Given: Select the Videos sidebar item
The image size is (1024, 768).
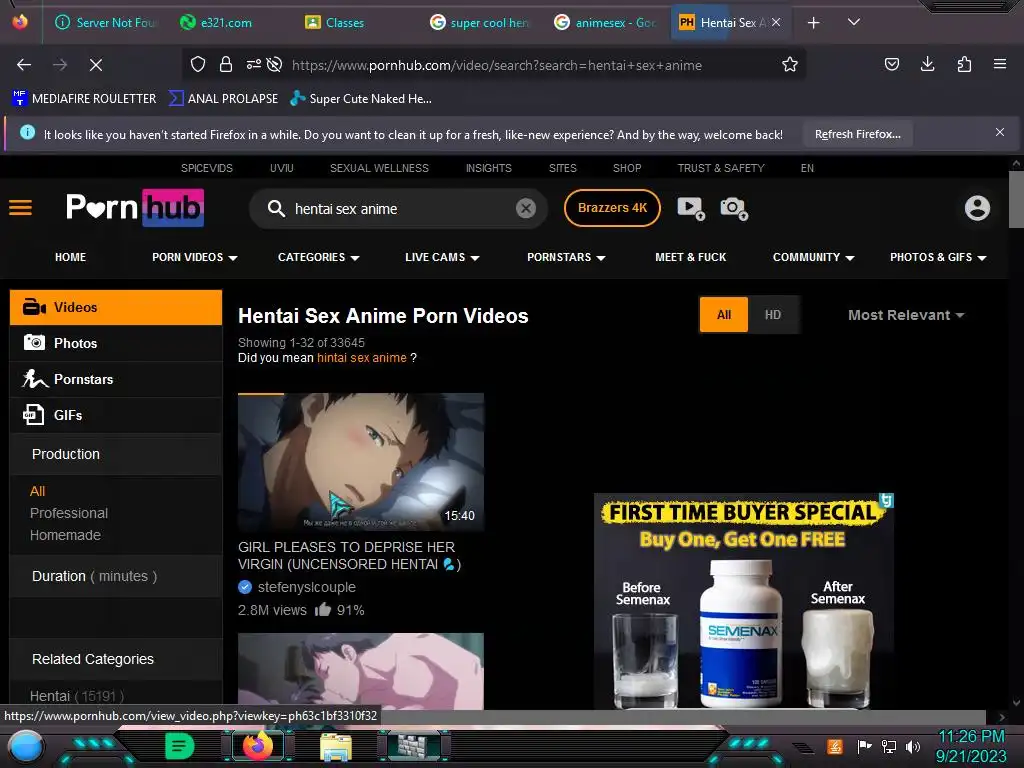Looking at the screenshot, I should [116, 307].
